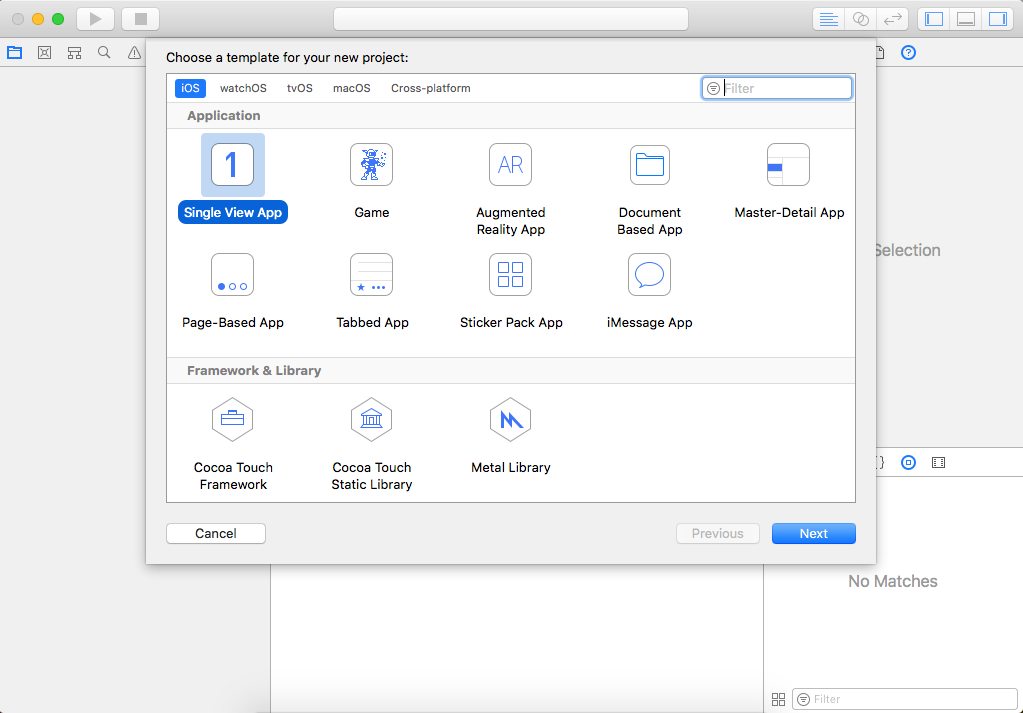The width and height of the screenshot is (1023, 713).
Task: Click the Previous button
Action: [718, 534]
